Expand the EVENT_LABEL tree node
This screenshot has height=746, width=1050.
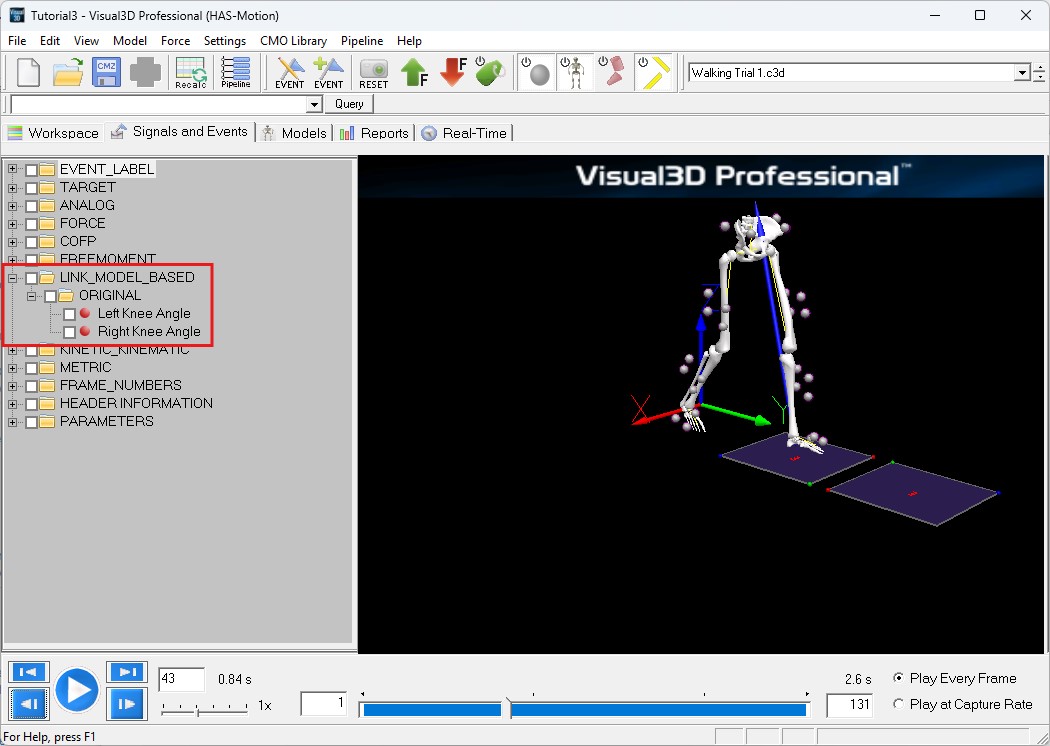click(x=12, y=169)
